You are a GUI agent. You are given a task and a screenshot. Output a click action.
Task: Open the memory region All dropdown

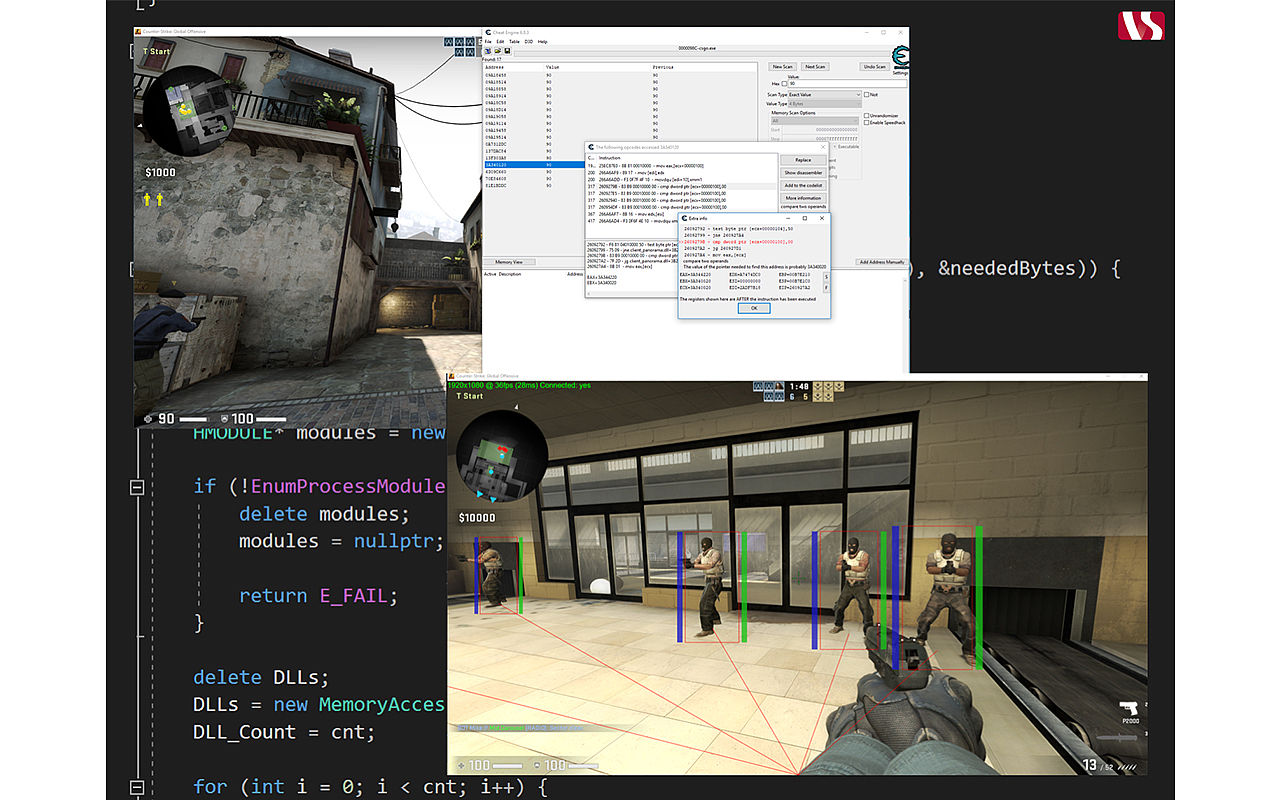814,121
